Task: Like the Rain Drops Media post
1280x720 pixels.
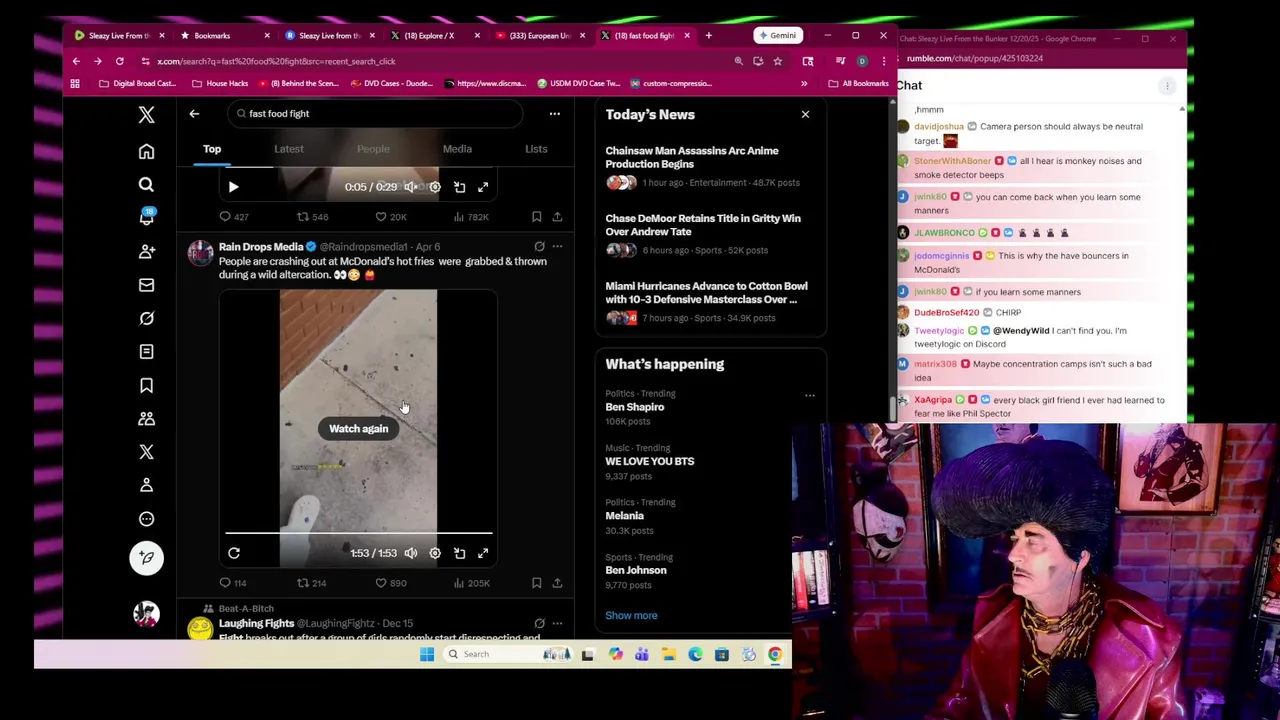Action: (x=391, y=583)
